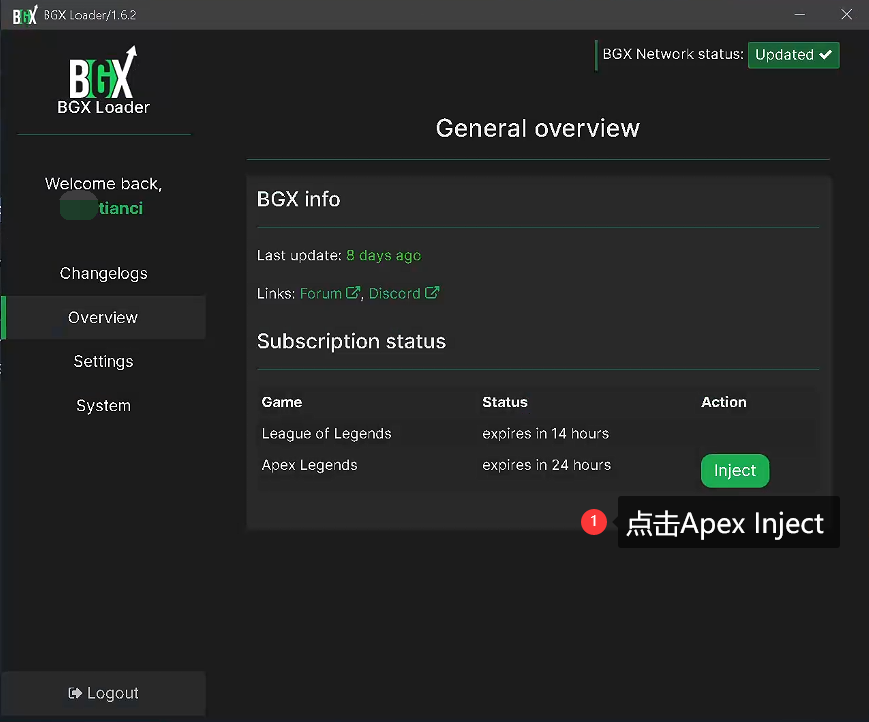Minimize the BGX Loader window
The width and height of the screenshot is (869, 722).
[800, 14]
